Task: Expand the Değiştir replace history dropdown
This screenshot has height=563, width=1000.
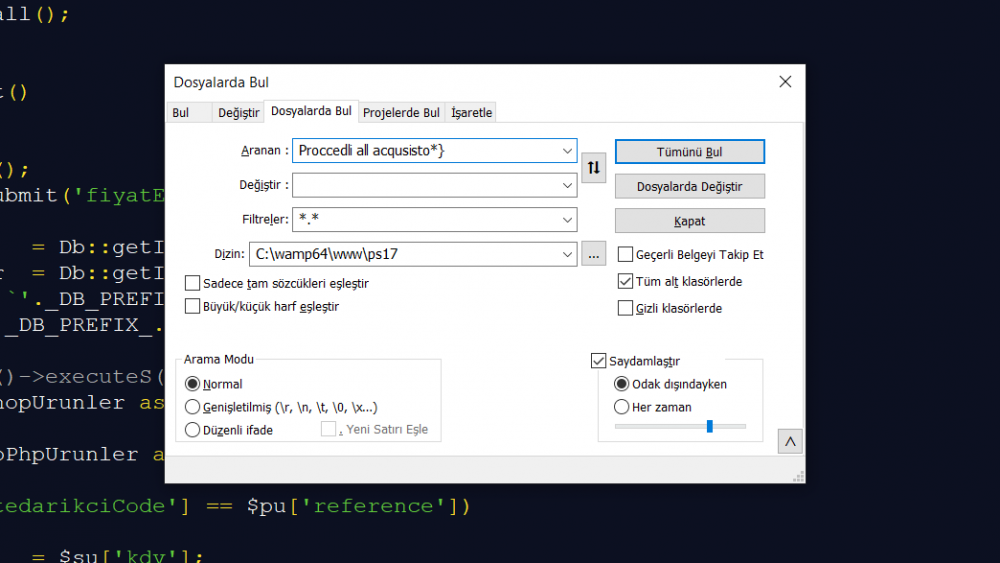Action: [567, 185]
